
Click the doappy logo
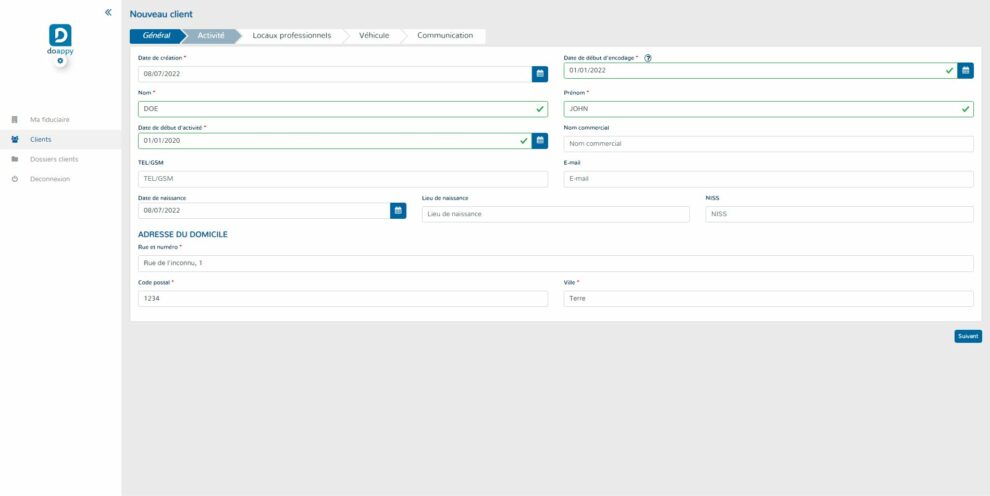60,38
